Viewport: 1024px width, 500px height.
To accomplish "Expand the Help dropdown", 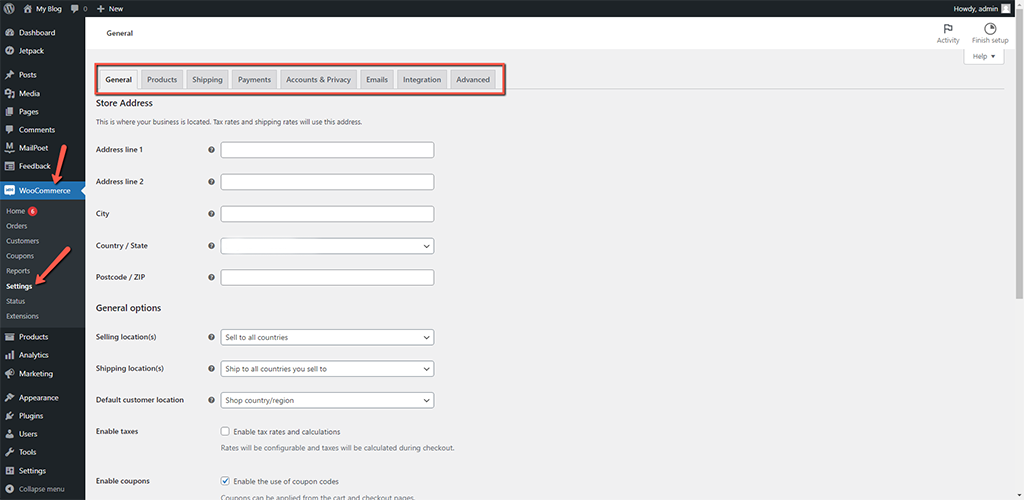I will point(984,57).
